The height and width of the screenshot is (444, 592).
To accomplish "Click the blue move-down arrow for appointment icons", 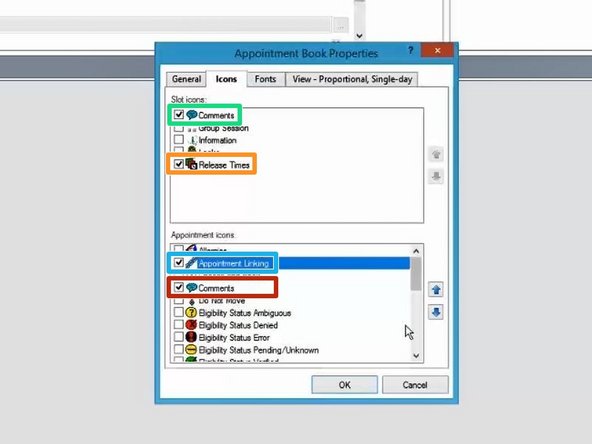I will (436, 312).
